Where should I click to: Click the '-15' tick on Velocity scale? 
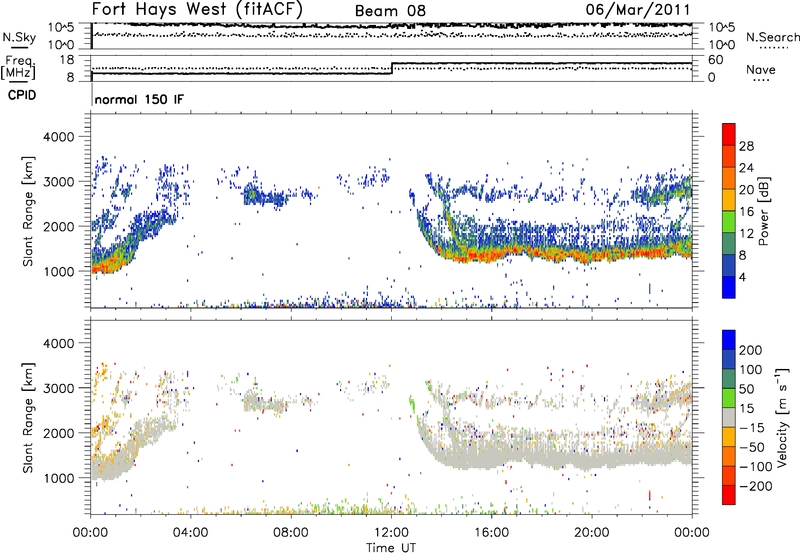tap(752, 427)
